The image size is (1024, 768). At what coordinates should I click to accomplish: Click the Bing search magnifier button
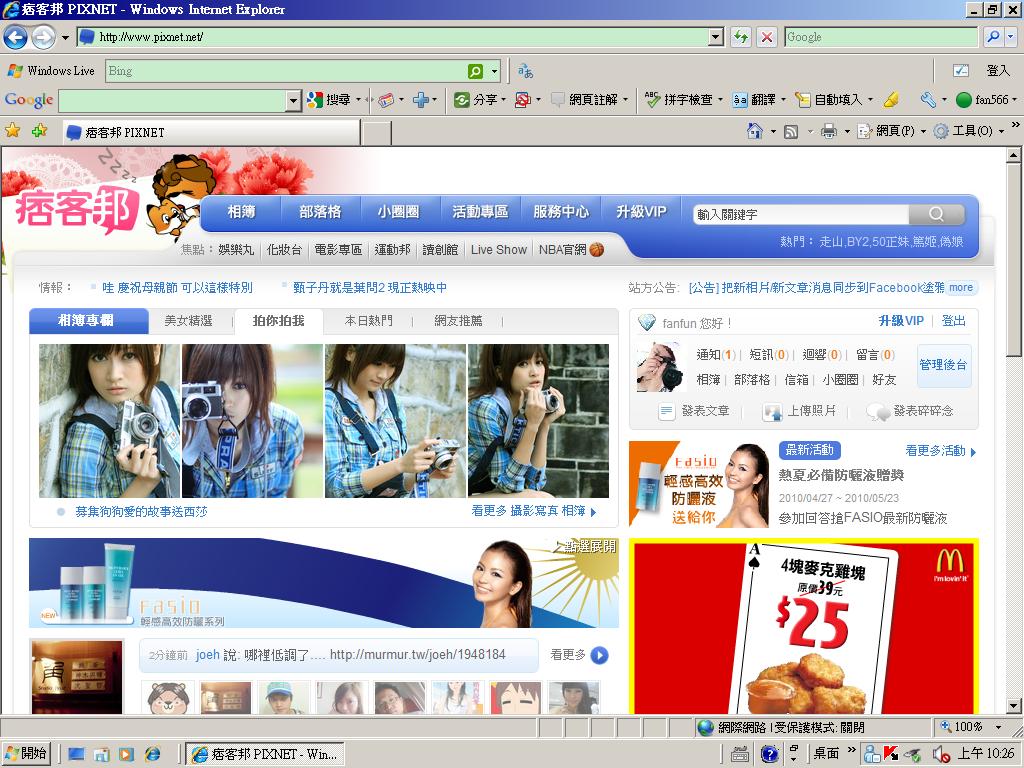click(x=475, y=71)
